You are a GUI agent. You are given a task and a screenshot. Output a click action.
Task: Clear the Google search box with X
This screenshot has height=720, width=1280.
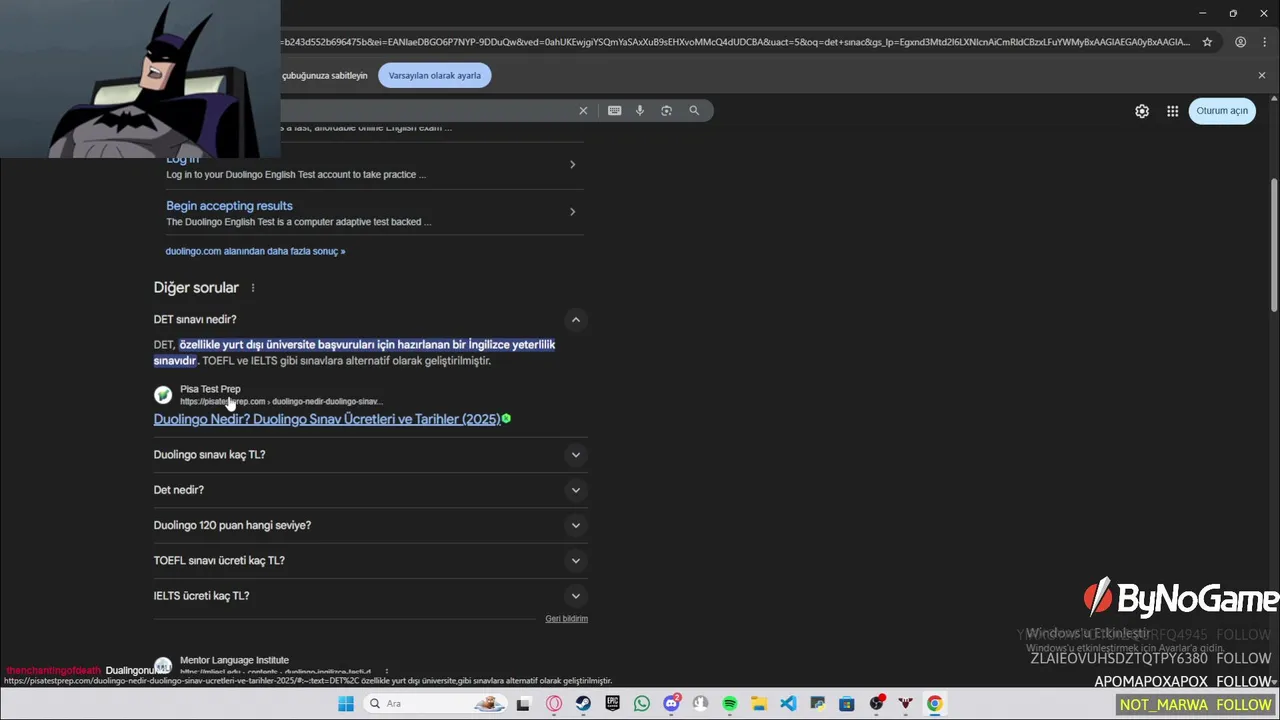point(583,111)
